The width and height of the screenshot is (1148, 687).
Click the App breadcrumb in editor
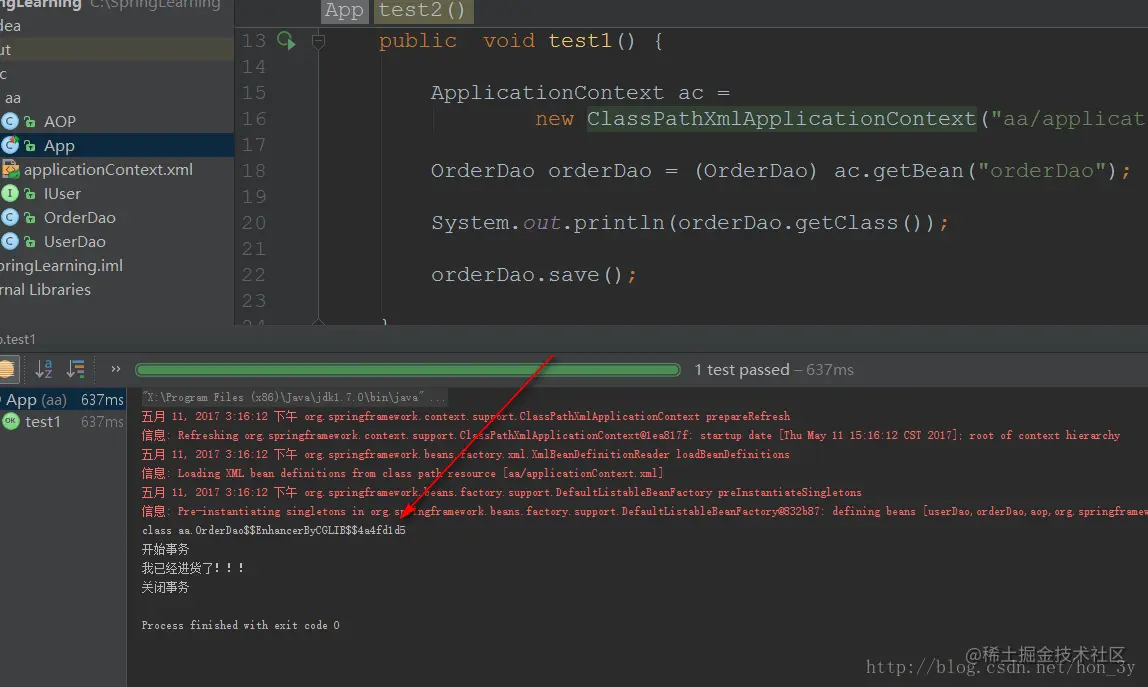(344, 10)
